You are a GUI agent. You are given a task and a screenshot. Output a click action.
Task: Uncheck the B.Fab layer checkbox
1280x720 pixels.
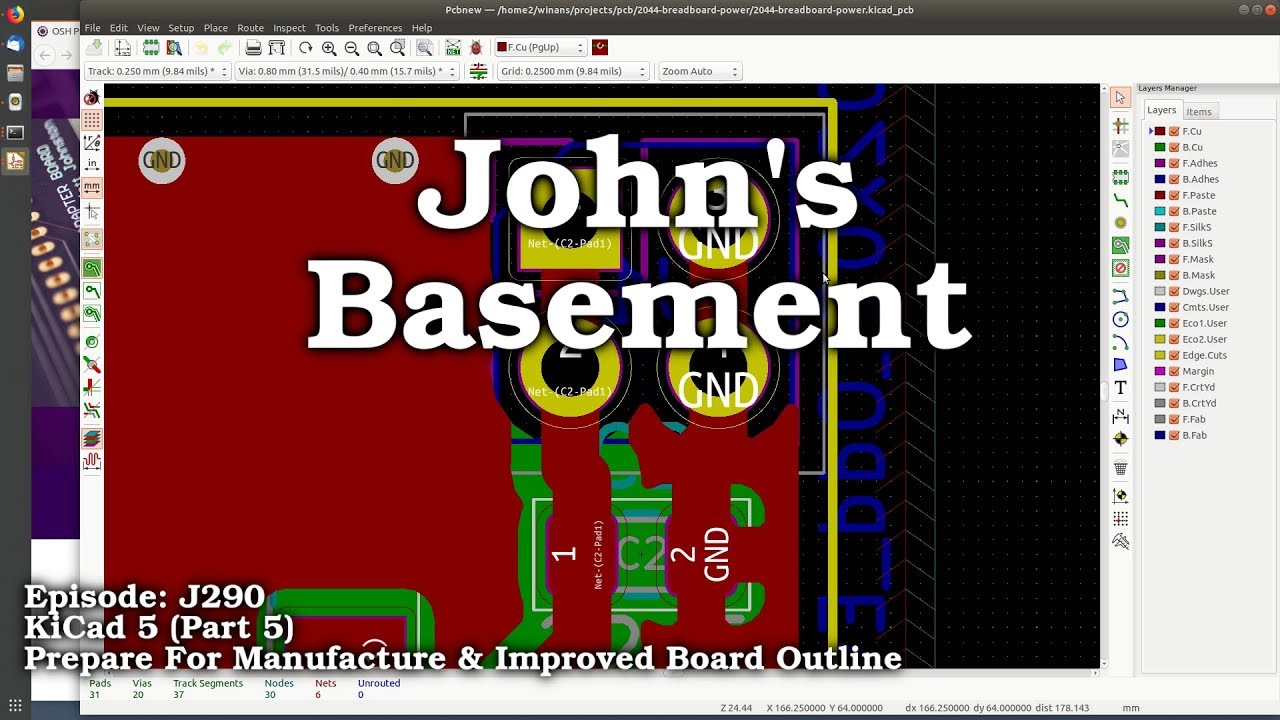(x=1174, y=435)
